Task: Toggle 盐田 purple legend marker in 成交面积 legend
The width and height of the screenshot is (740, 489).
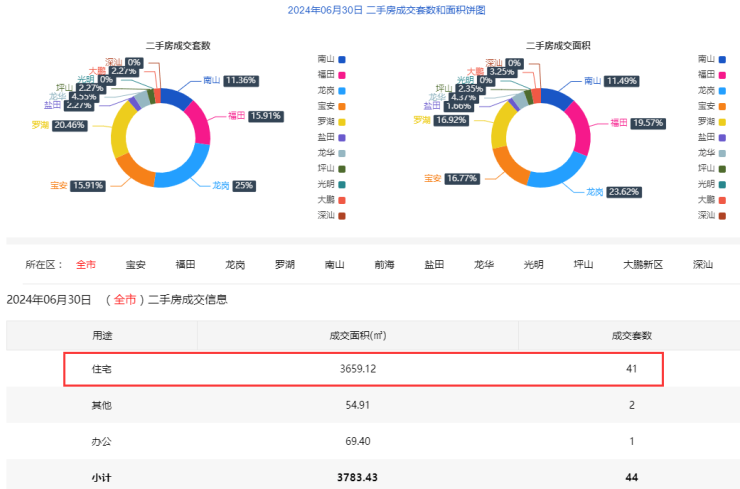Action: (722, 137)
